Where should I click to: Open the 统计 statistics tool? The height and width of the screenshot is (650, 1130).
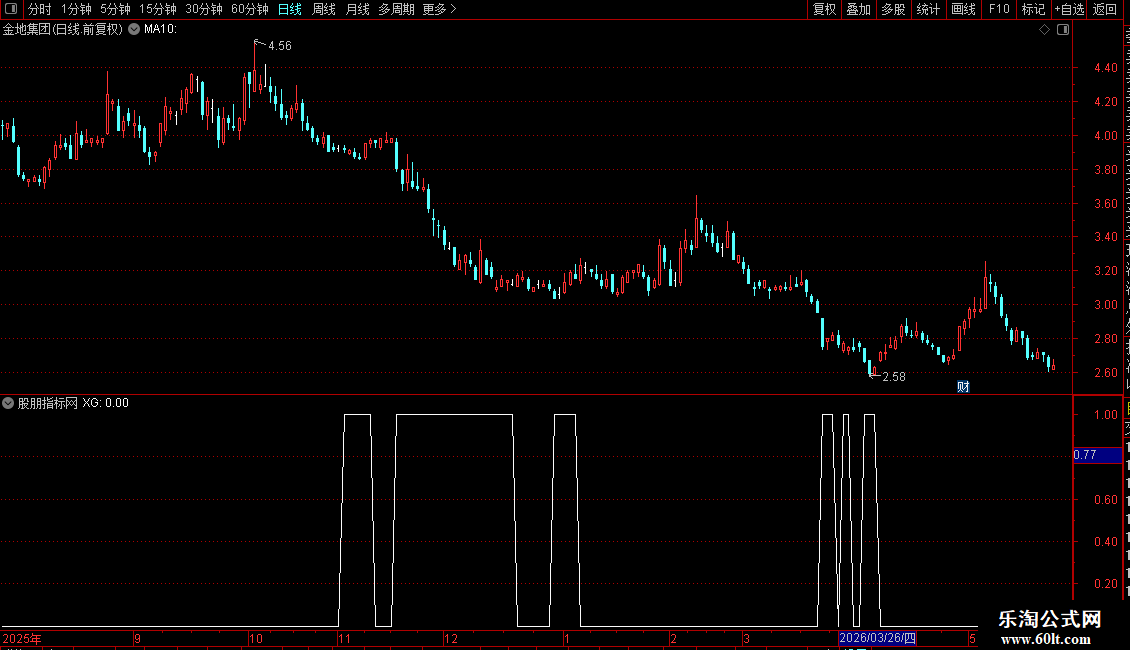[x=928, y=9]
